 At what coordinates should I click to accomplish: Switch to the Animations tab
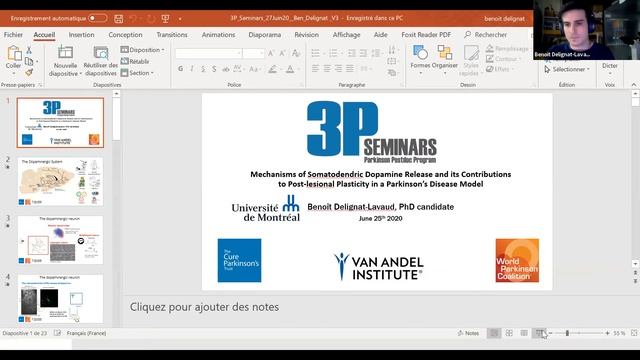pos(218,35)
